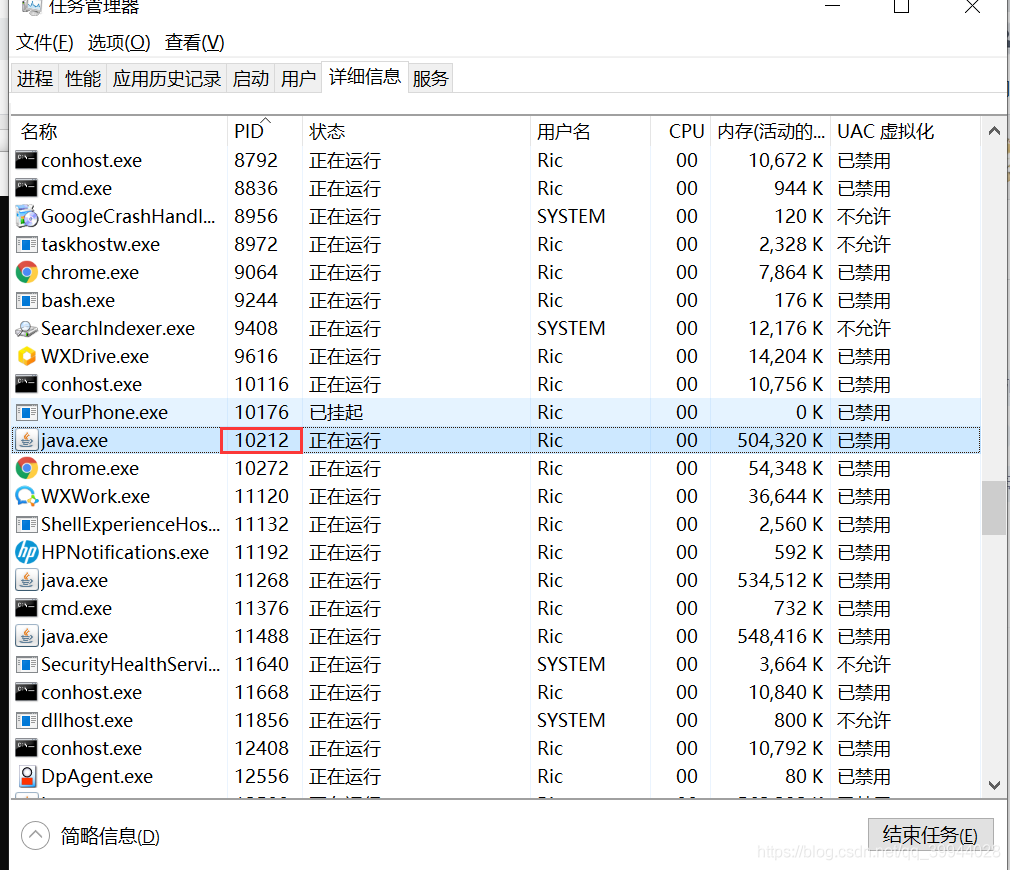Select PID value 10212
The width and height of the screenshot is (1010, 870).
(x=262, y=440)
